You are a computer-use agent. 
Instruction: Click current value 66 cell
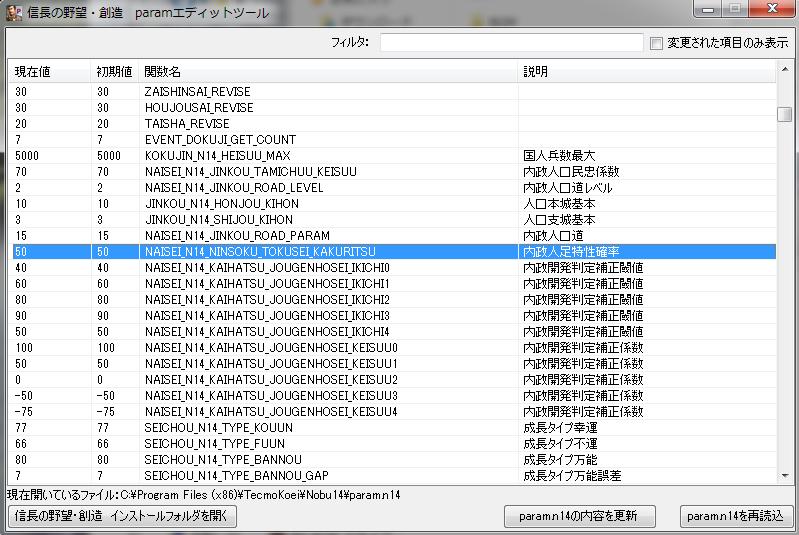click(21, 444)
